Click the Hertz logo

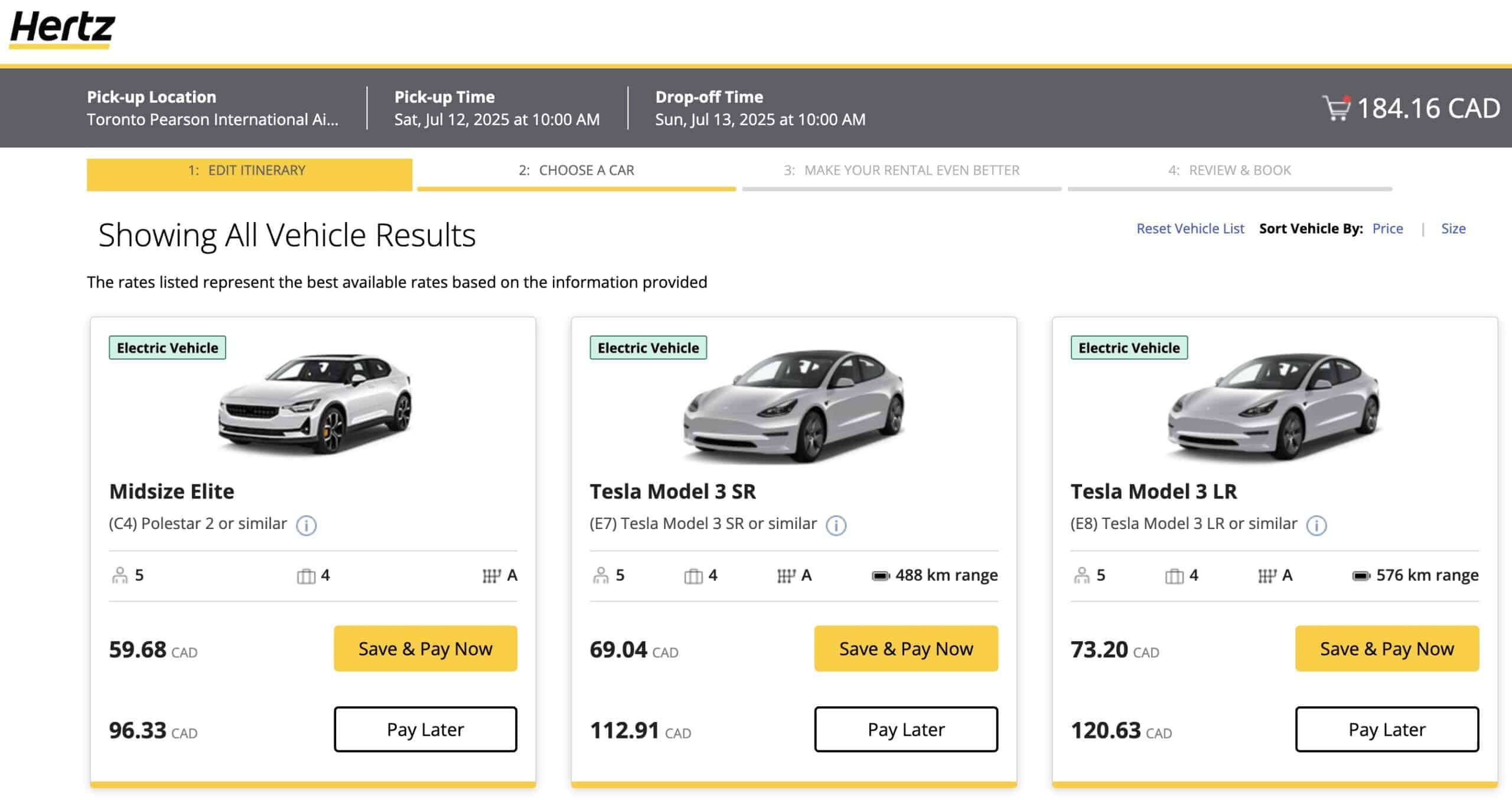[x=62, y=28]
